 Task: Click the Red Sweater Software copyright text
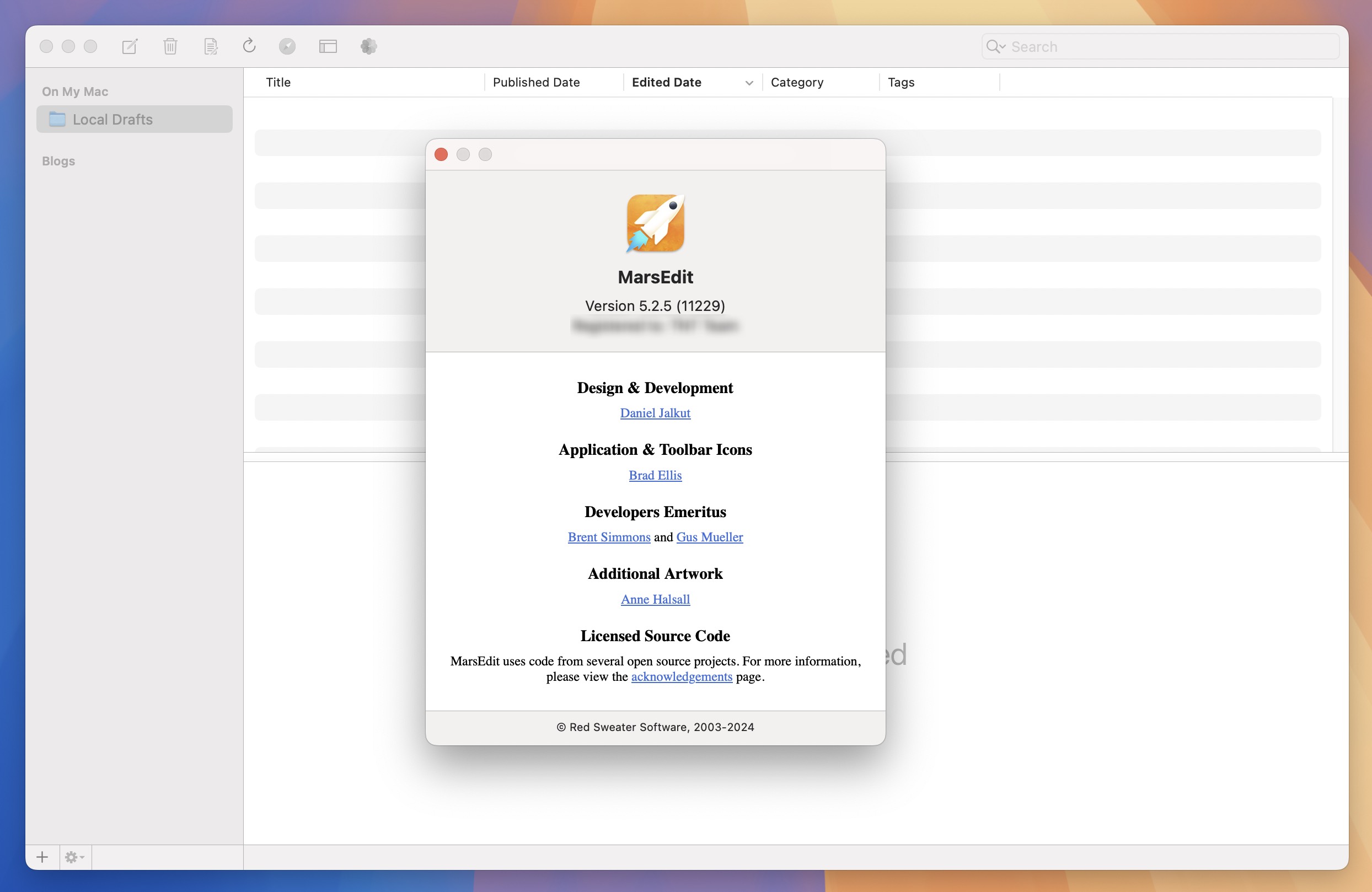click(655, 727)
